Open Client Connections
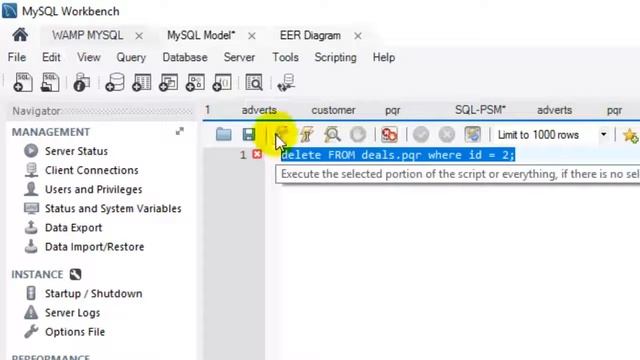 [91, 170]
